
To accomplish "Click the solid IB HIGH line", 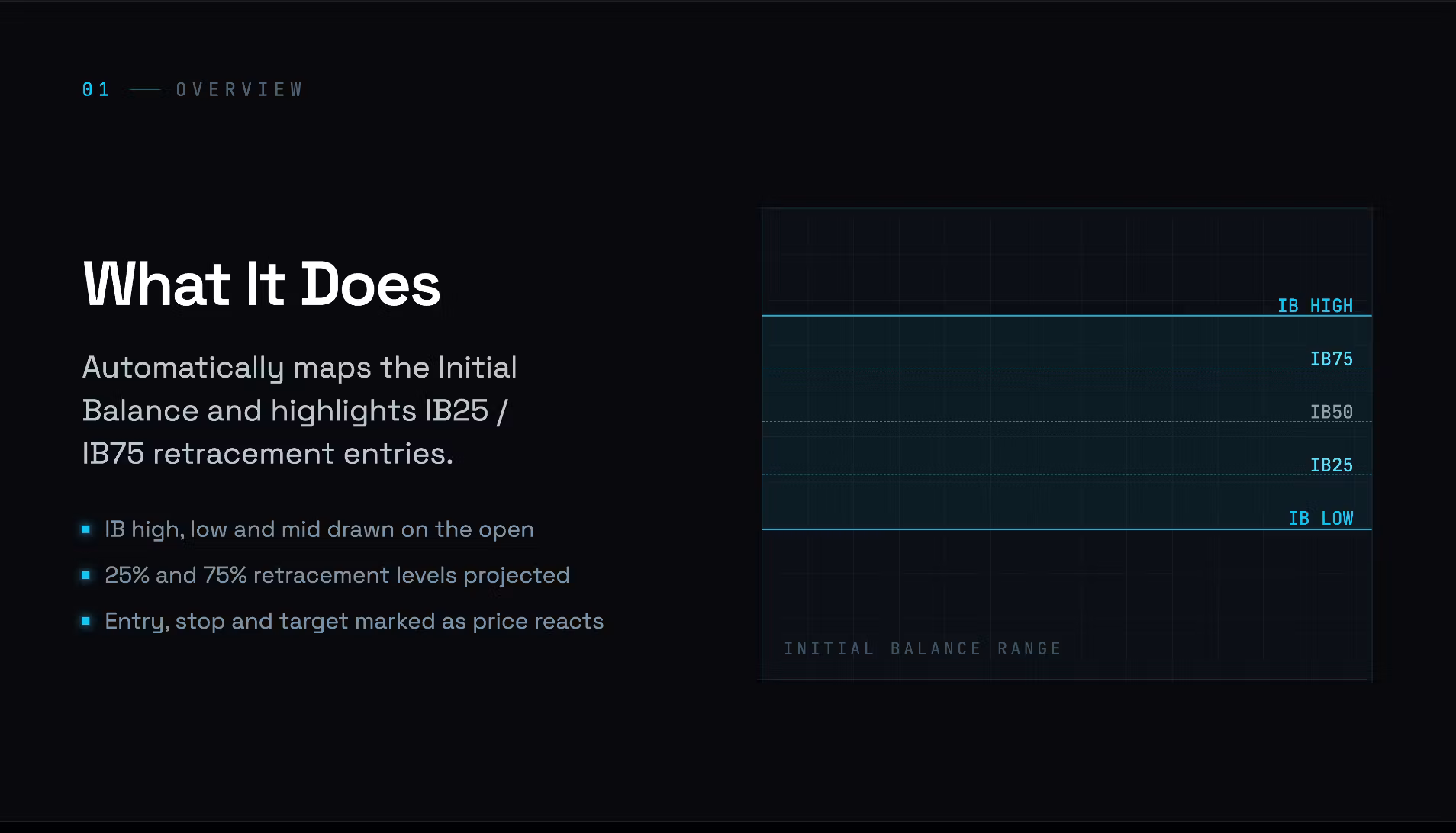I will pyautogui.click(x=1067, y=315).
